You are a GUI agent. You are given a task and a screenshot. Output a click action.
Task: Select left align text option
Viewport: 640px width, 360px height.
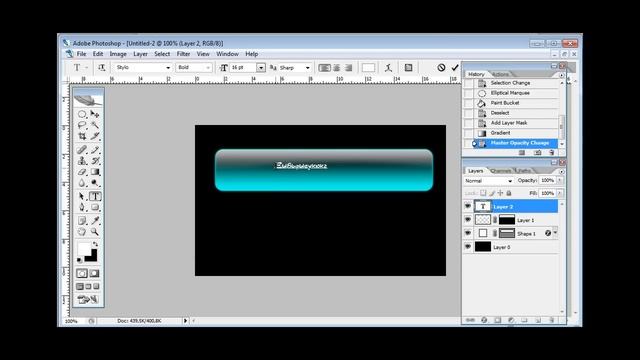324,68
